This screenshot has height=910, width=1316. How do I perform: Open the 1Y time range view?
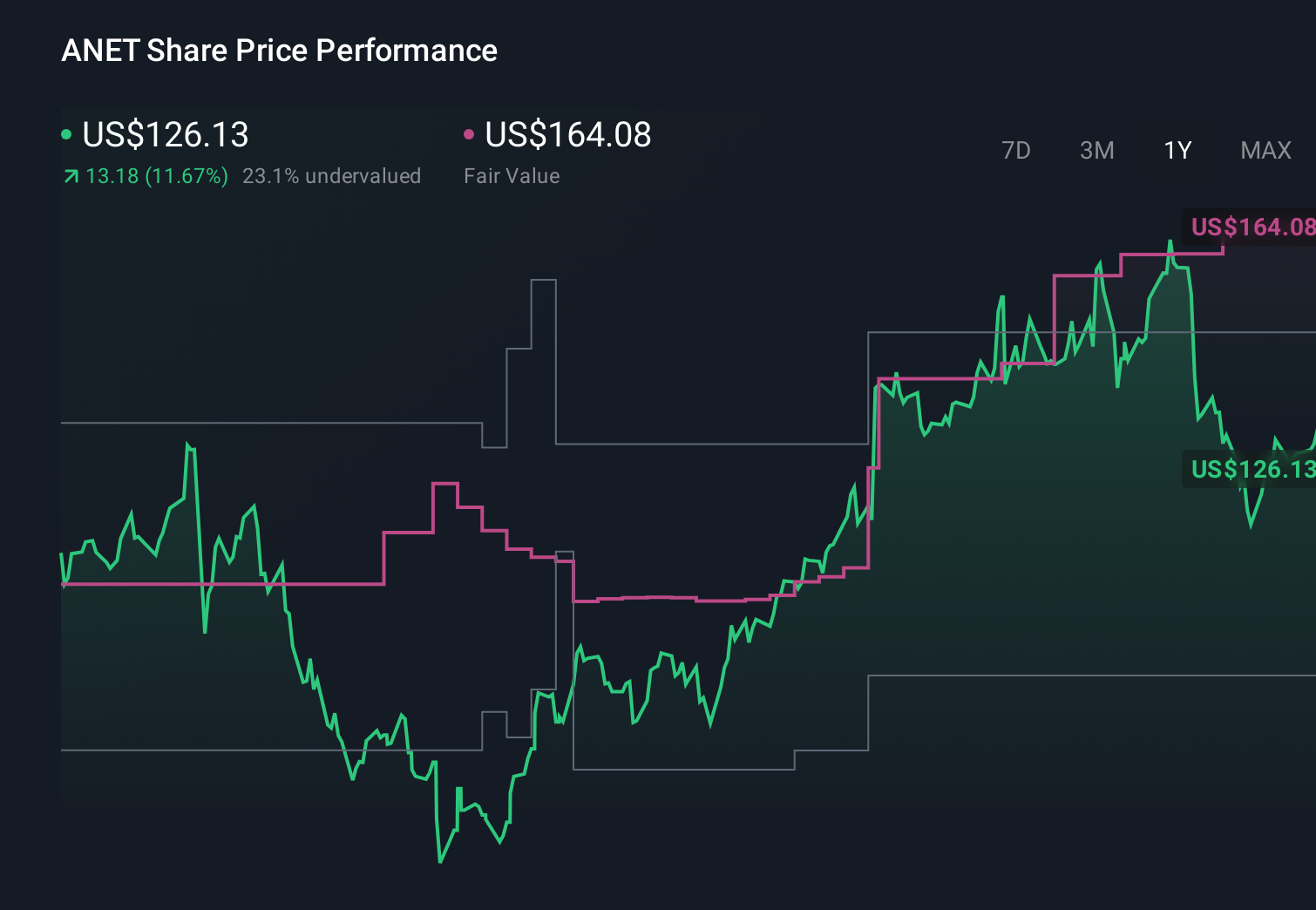1177,150
